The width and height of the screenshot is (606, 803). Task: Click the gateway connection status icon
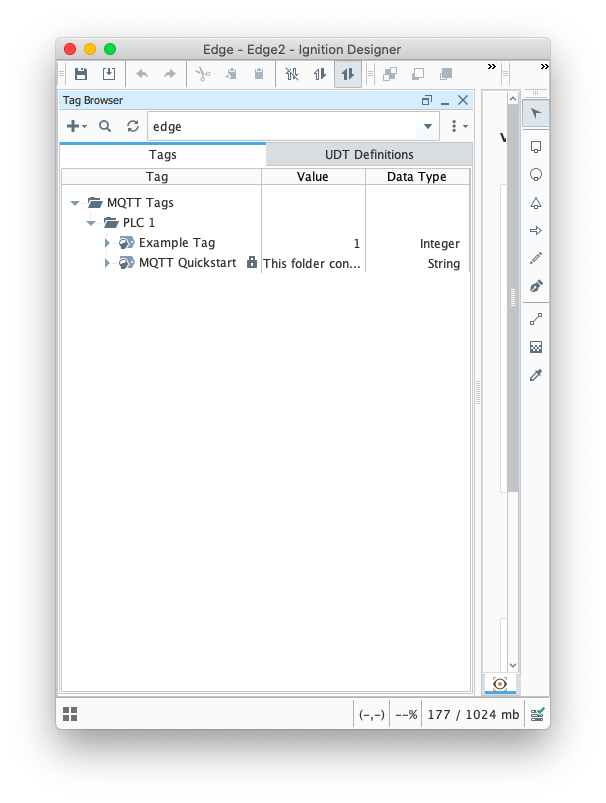537,714
